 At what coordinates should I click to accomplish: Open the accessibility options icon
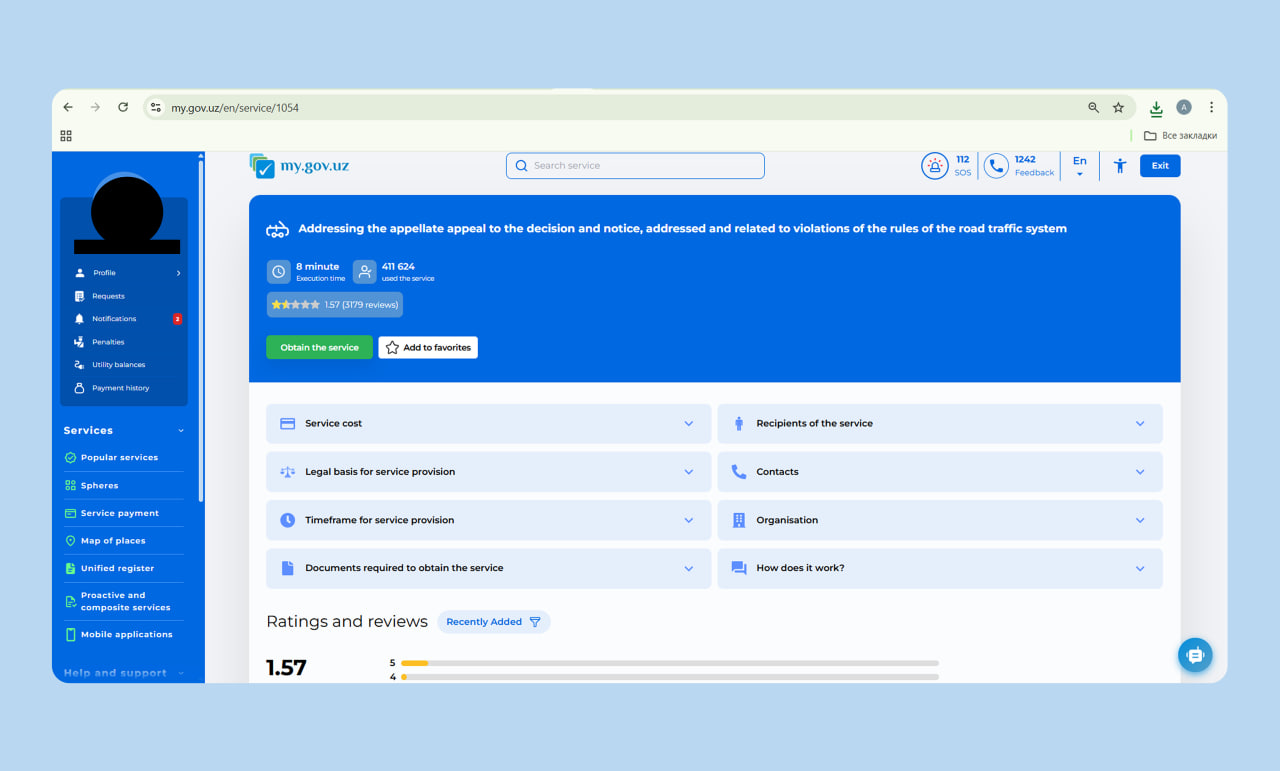point(1120,166)
